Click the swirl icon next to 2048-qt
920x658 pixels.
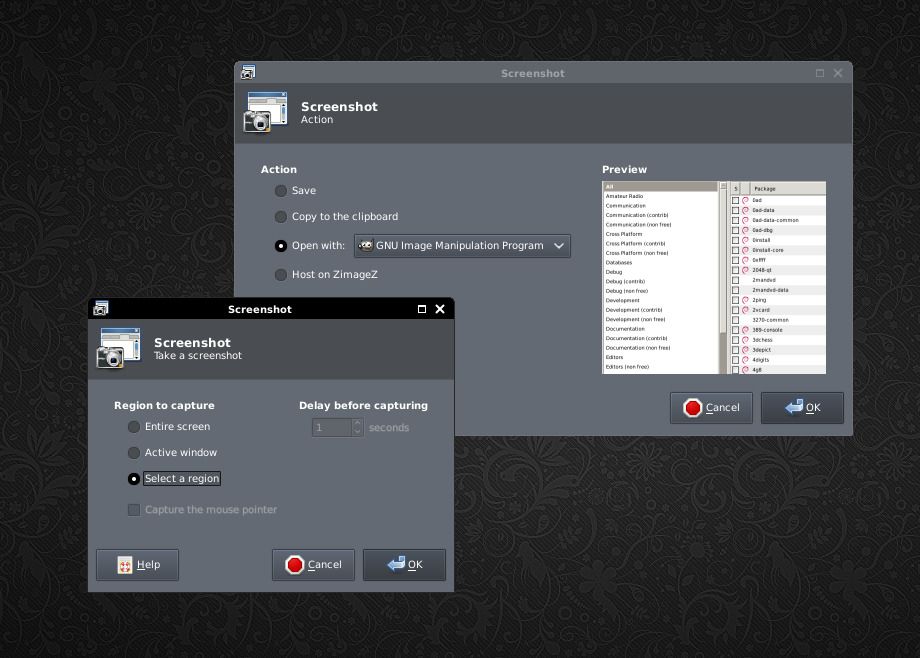(745, 270)
